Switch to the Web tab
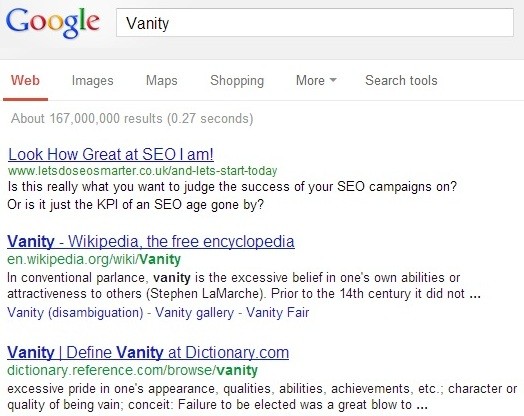 click(25, 81)
